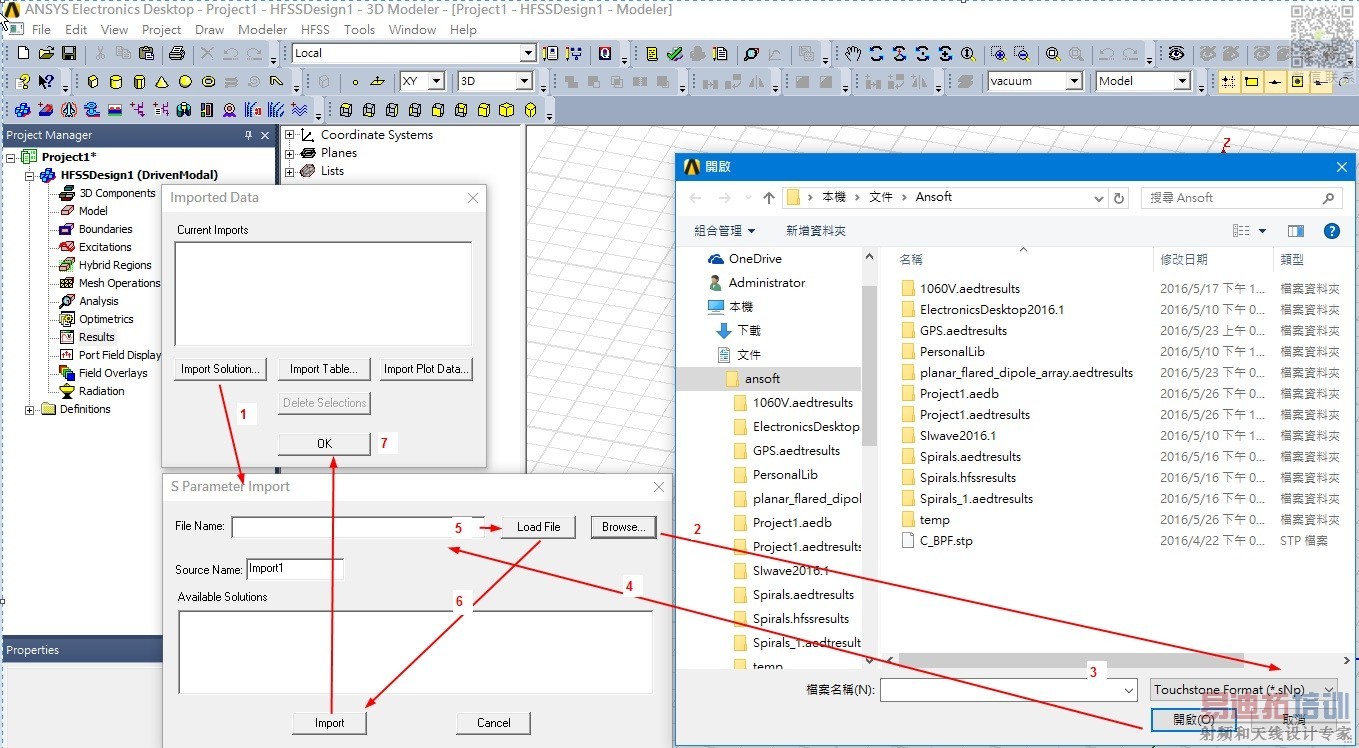Select the Spirals.hfssresults folder in file list

tap(968, 478)
